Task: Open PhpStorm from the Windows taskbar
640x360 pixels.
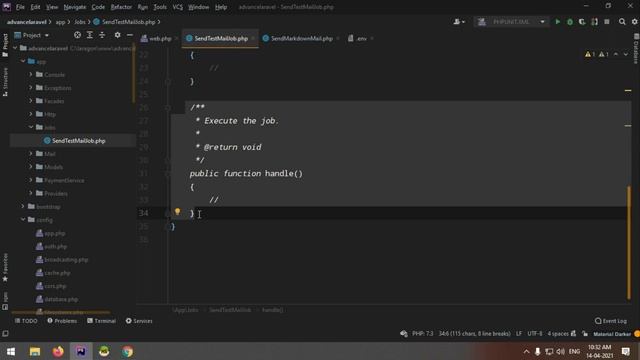Action: 81,351
